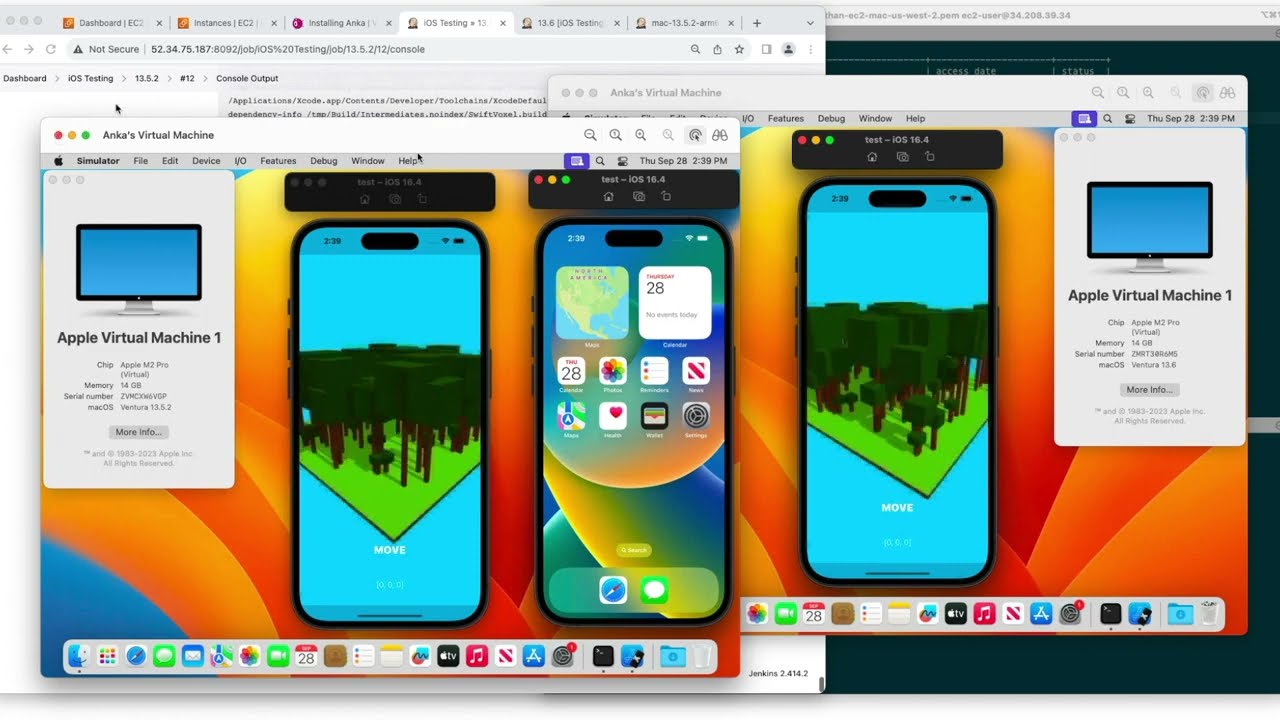Open Health app on simulator home screen
Screen dimensions: 1280x720
click(613, 416)
